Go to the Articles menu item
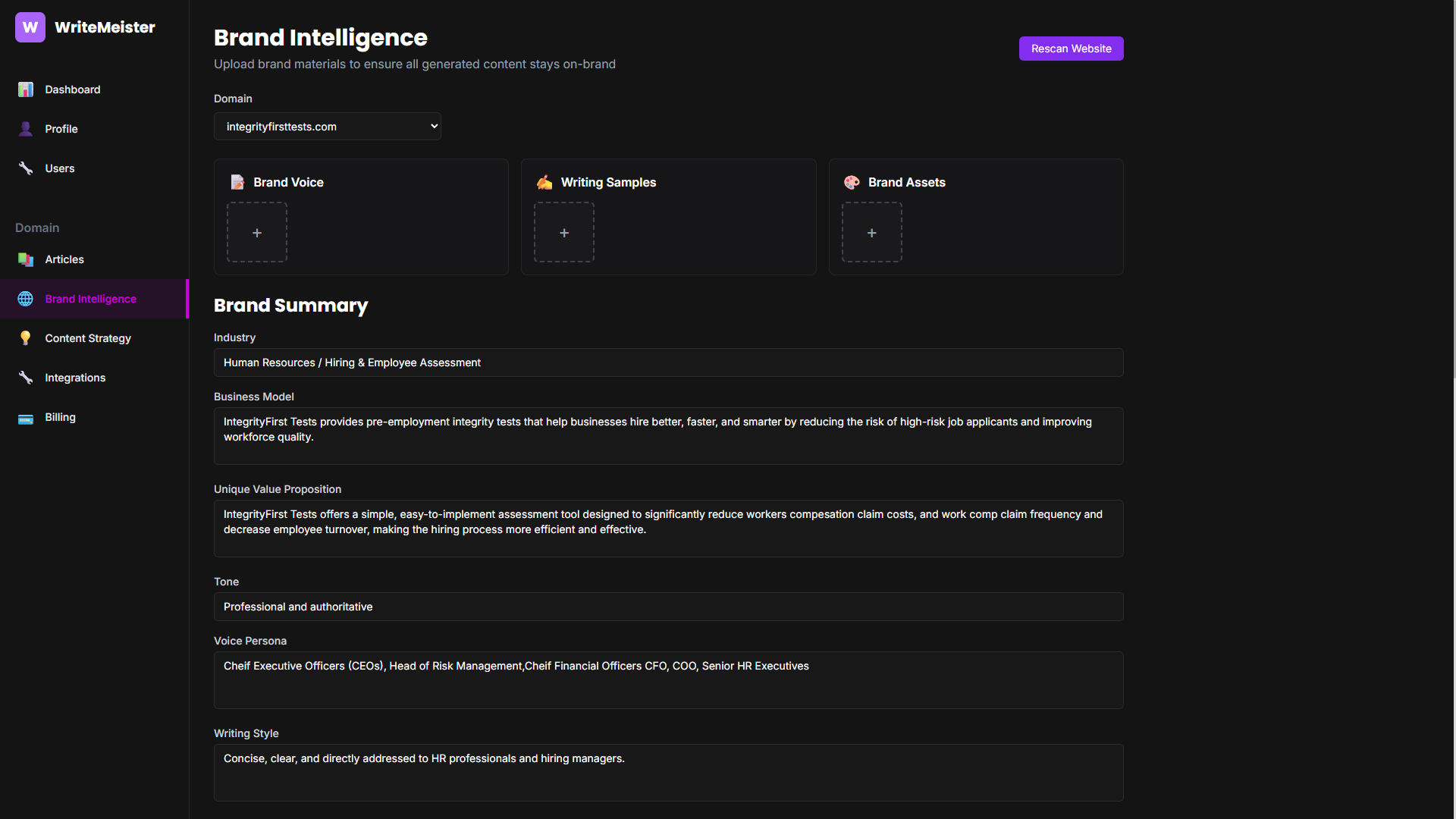This screenshot has height=819, width=1456. (x=64, y=259)
